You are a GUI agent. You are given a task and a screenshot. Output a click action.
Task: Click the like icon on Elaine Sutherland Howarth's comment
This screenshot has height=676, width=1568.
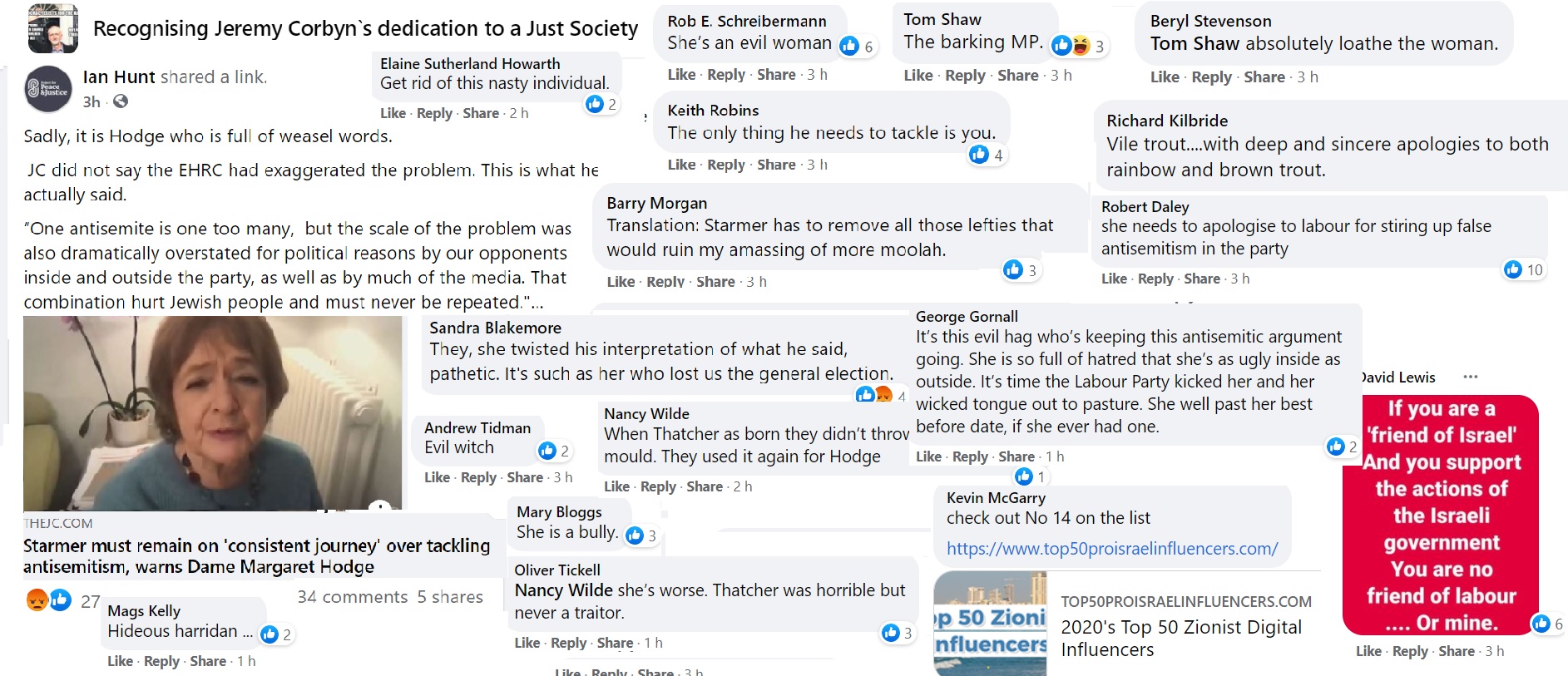point(595,104)
